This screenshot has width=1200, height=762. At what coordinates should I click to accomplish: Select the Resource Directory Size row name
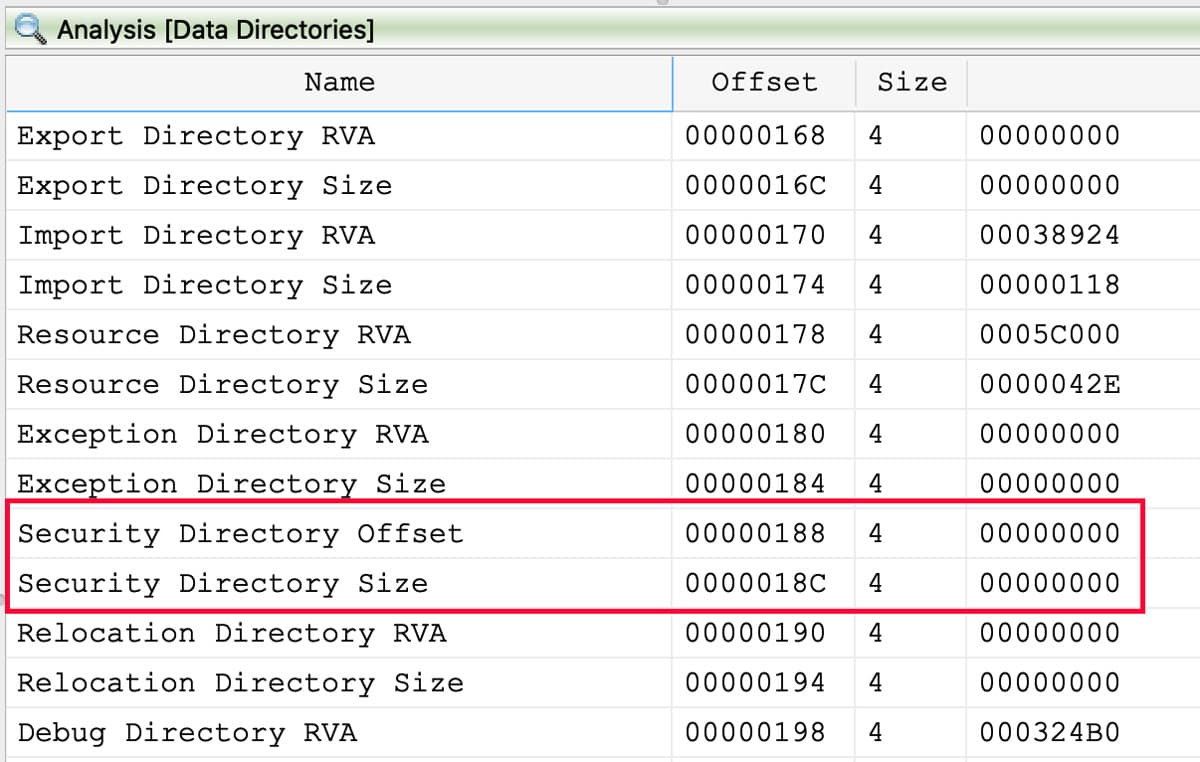[222, 384]
